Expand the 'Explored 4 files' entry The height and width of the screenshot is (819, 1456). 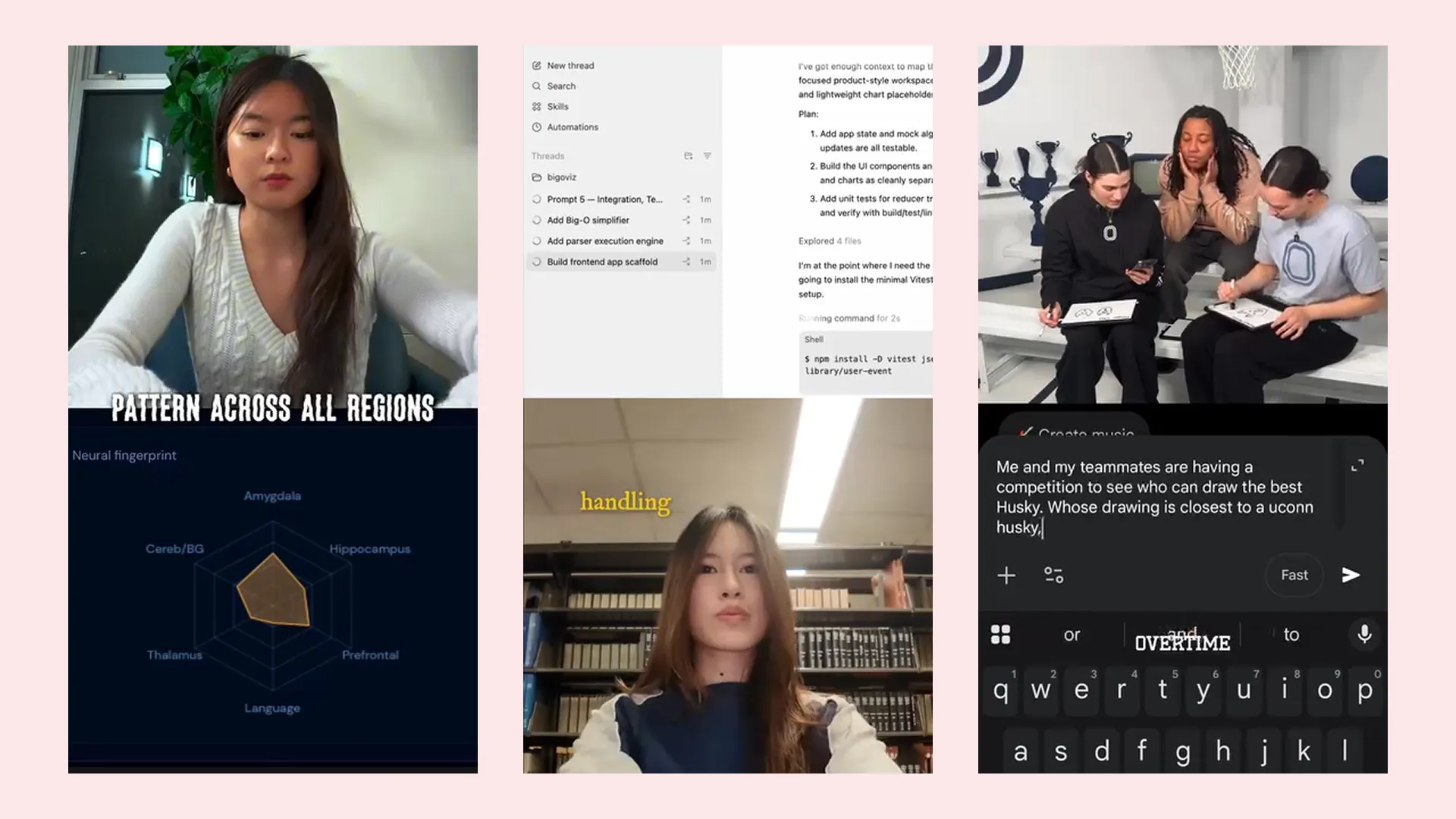tap(830, 241)
